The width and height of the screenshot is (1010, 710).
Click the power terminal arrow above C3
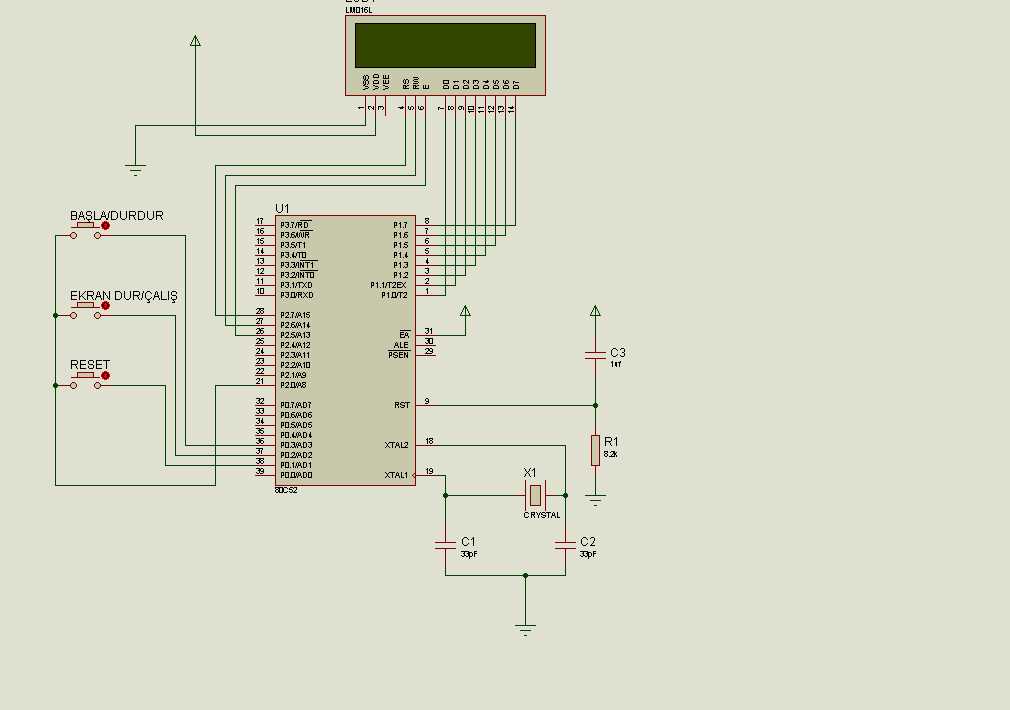(595, 311)
